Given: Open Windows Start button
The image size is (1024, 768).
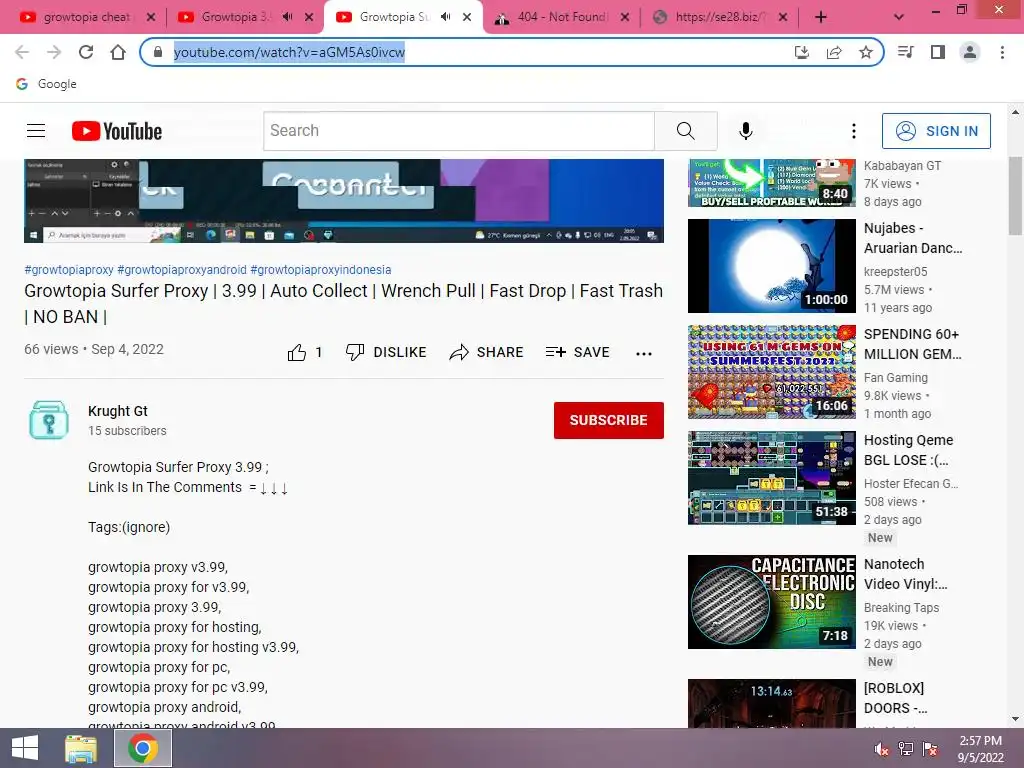Looking at the screenshot, I should 25,748.
